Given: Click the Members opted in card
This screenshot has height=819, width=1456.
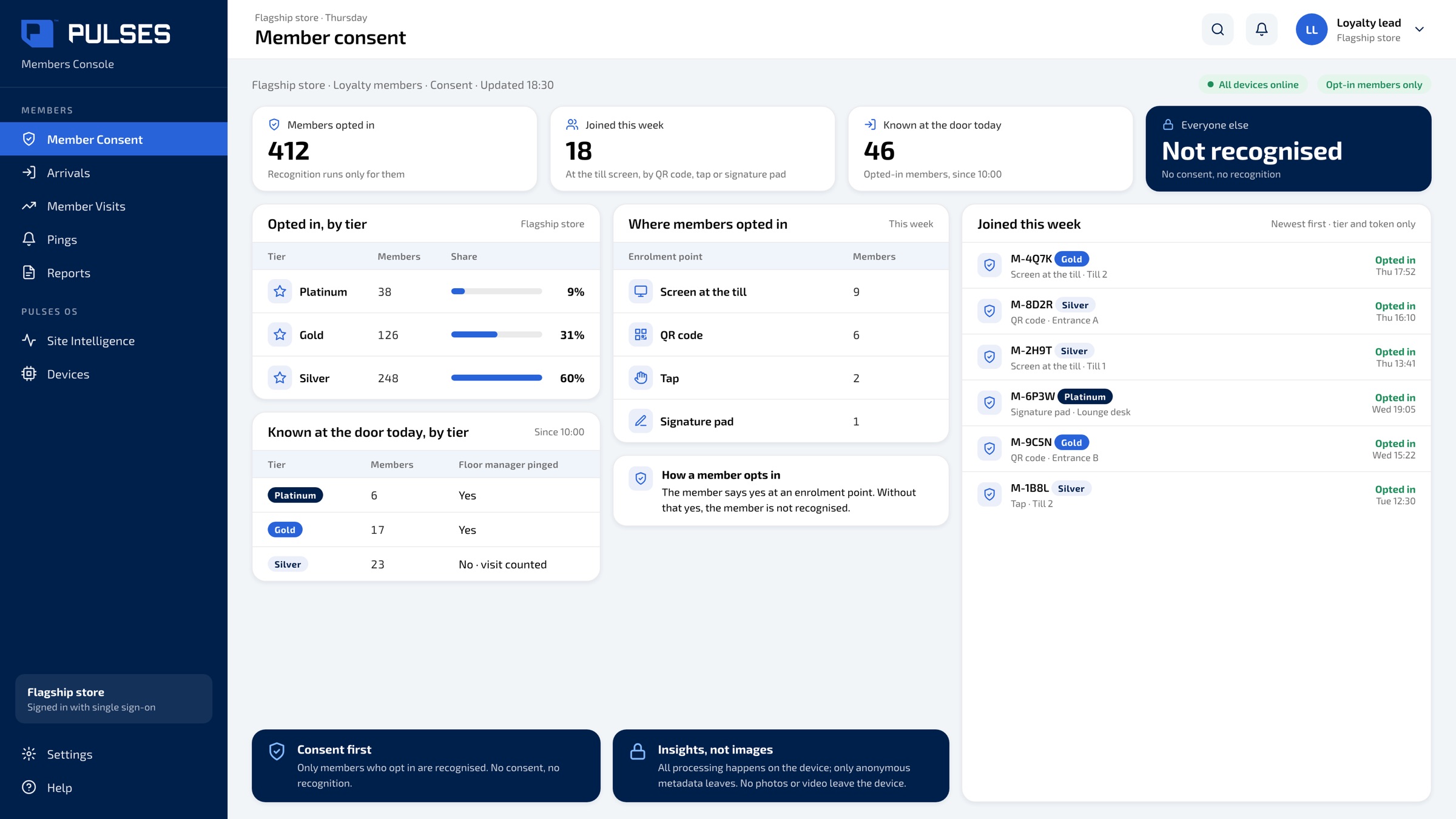Looking at the screenshot, I should [394, 149].
